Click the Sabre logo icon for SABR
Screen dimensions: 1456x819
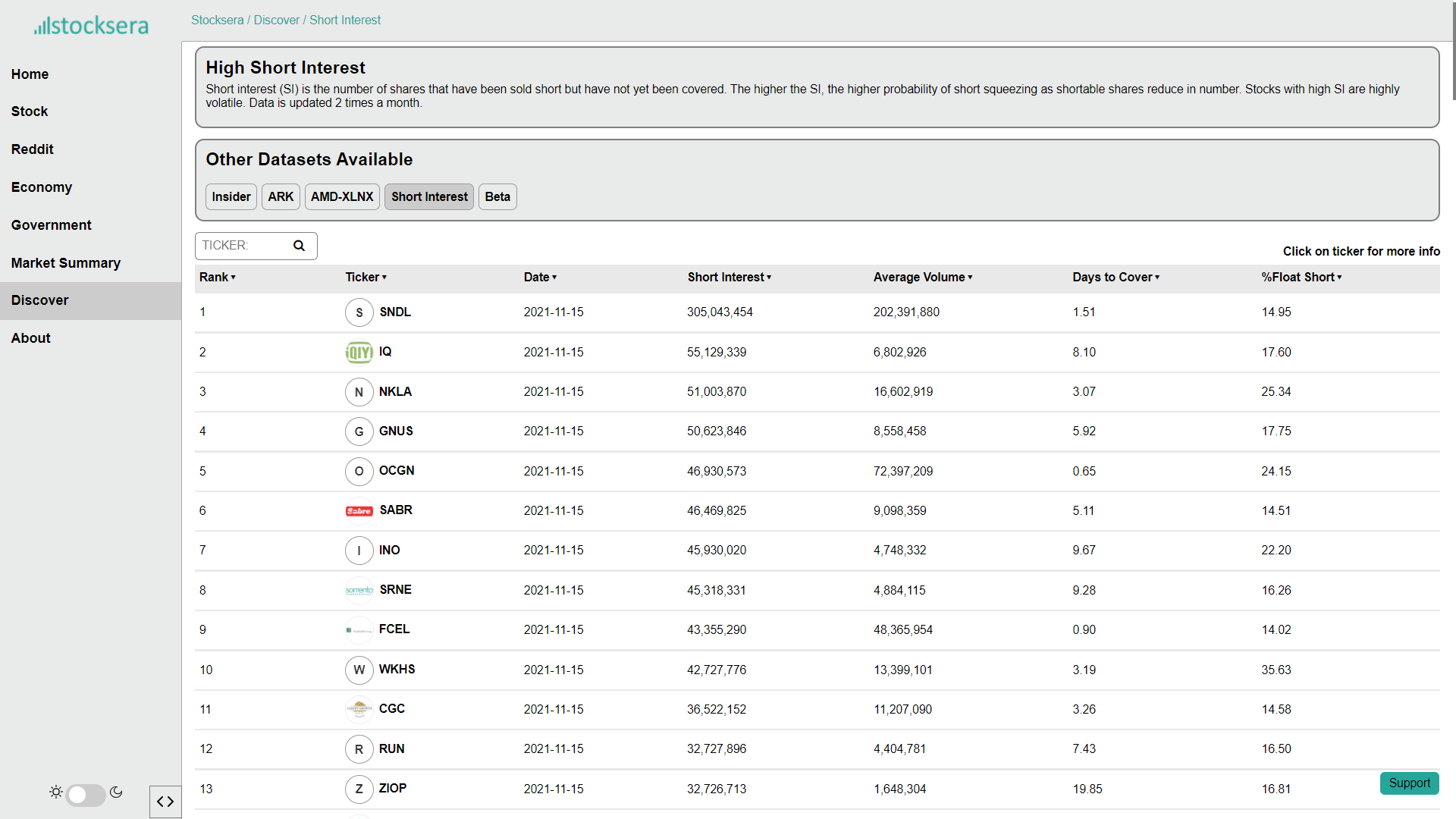click(359, 511)
